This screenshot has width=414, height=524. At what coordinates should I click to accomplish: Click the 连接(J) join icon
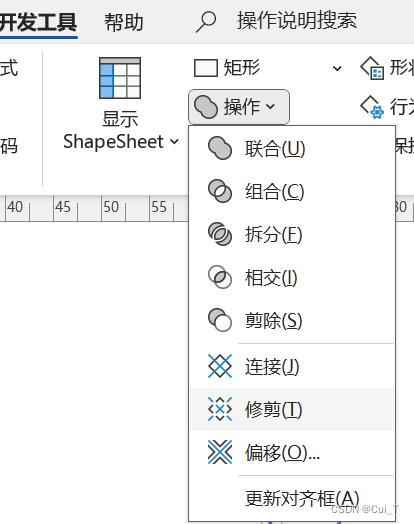[x=220, y=366]
